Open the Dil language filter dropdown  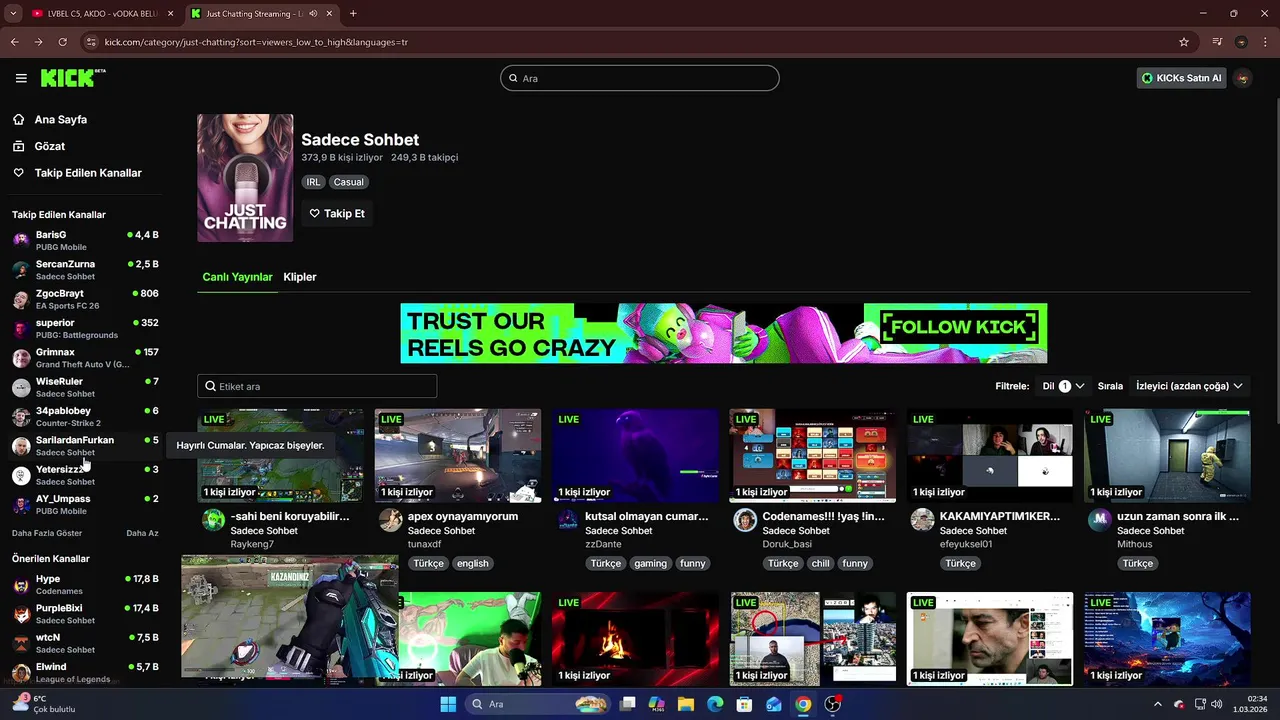pos(1063,386)
